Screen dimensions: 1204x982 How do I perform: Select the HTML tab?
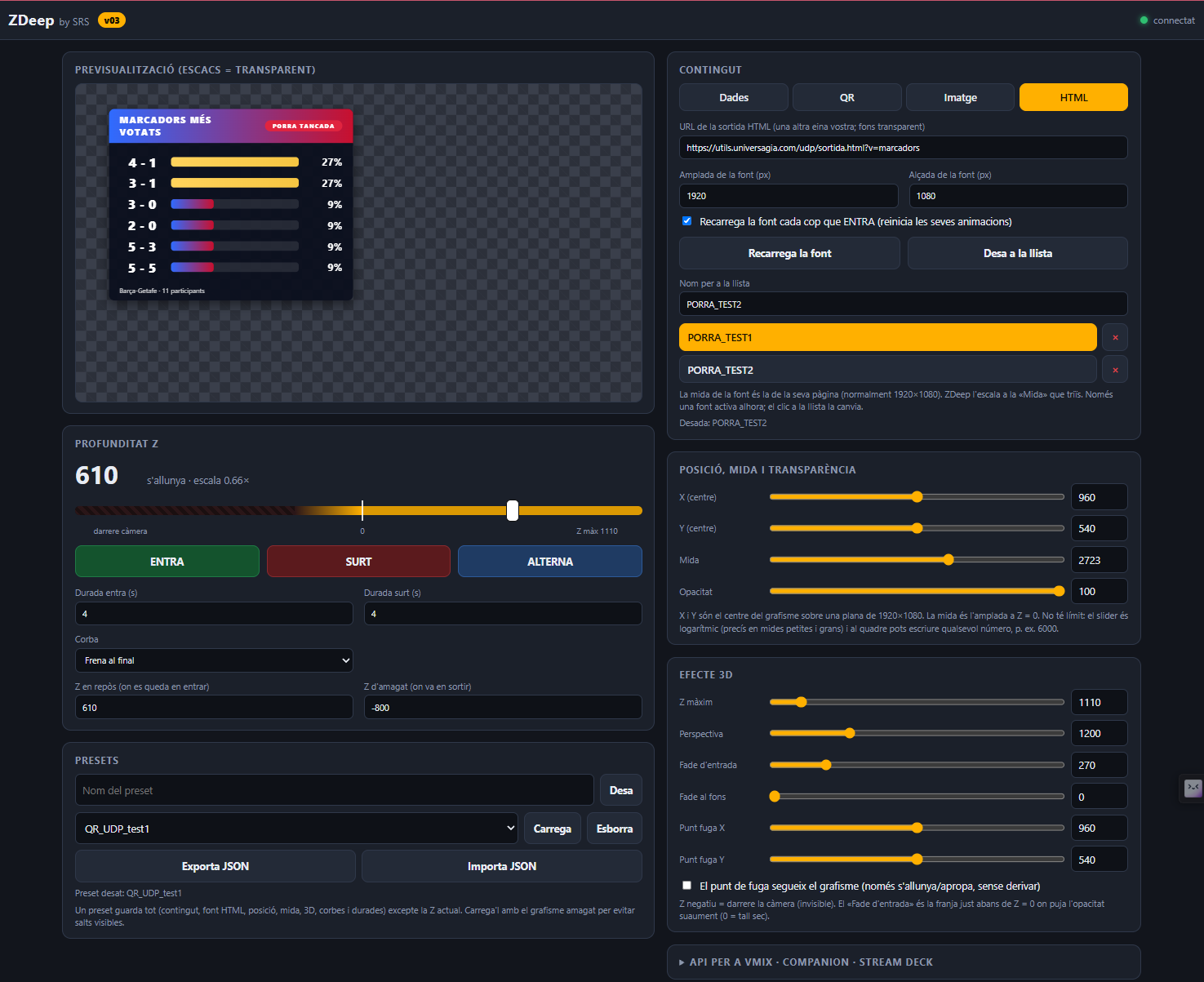tap(1073, 97)
